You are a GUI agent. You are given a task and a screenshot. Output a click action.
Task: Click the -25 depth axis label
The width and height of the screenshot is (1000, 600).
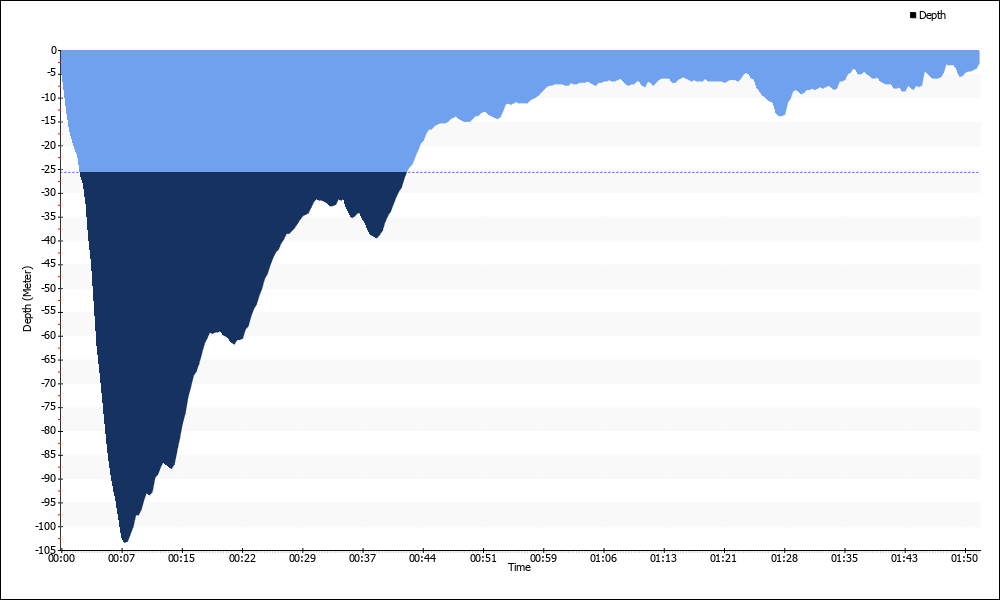point(50,169)
